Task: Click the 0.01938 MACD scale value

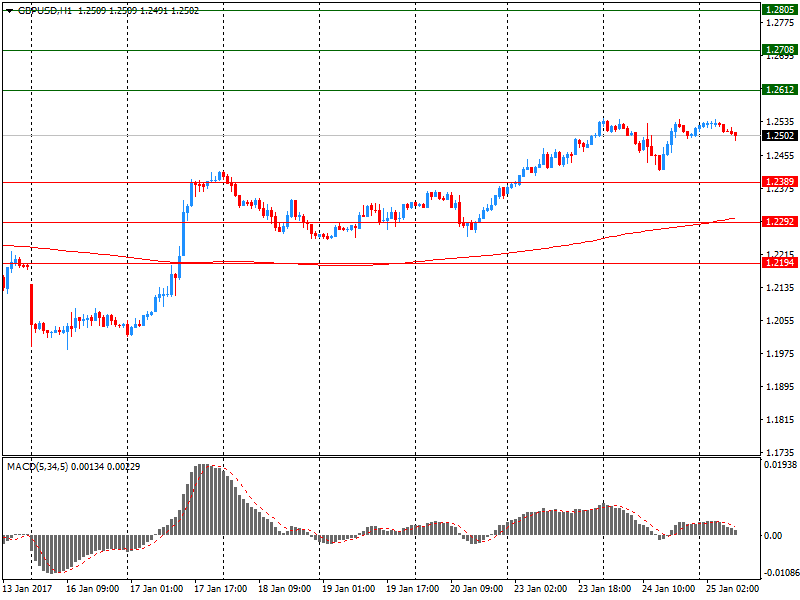Action: tap(780, 465)
